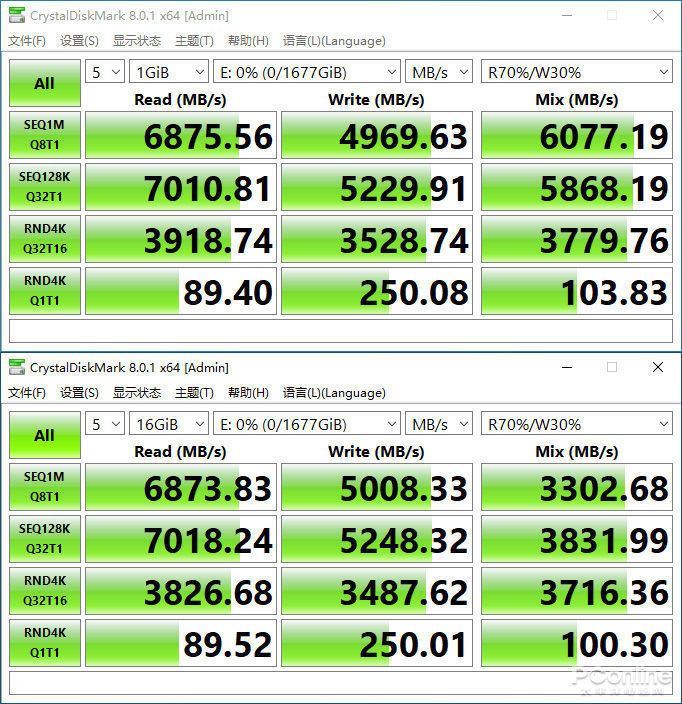The width and height of the screenshot is (682, 704).
Task: Open 文件(F) menu in bottom window
Action: (x=27, y=393)
